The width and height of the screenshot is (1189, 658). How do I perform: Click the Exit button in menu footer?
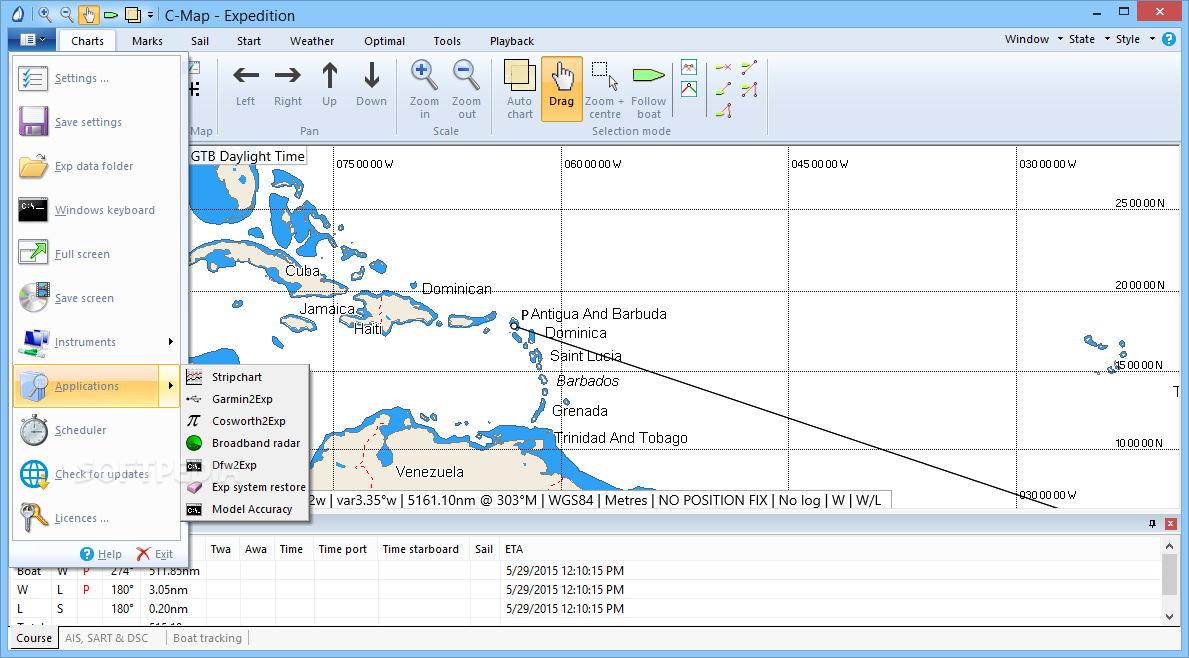[155, 554]
